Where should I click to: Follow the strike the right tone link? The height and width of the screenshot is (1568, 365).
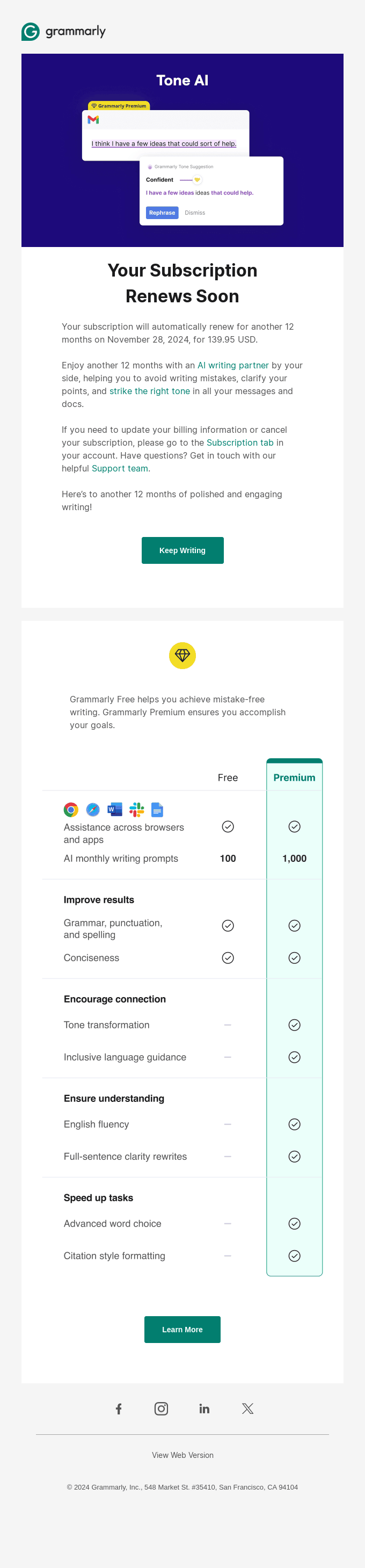(150, 391)
